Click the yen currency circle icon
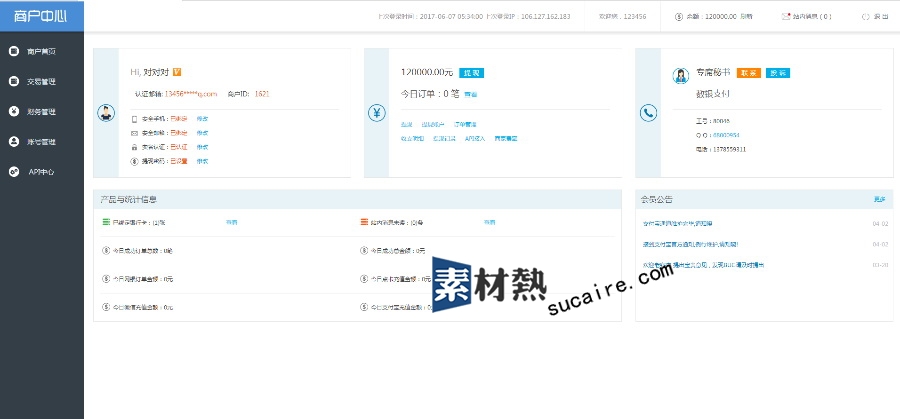 [x=376, y=113]
